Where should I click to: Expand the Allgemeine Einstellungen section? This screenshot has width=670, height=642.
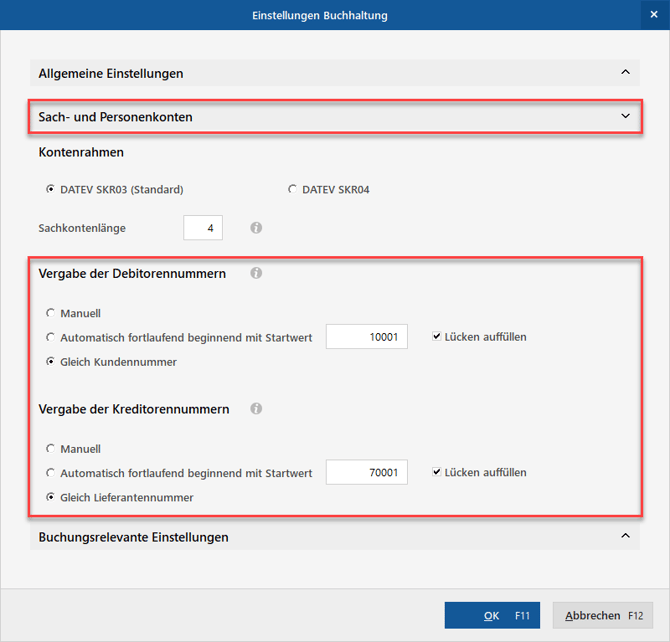[x=625, y=73]
